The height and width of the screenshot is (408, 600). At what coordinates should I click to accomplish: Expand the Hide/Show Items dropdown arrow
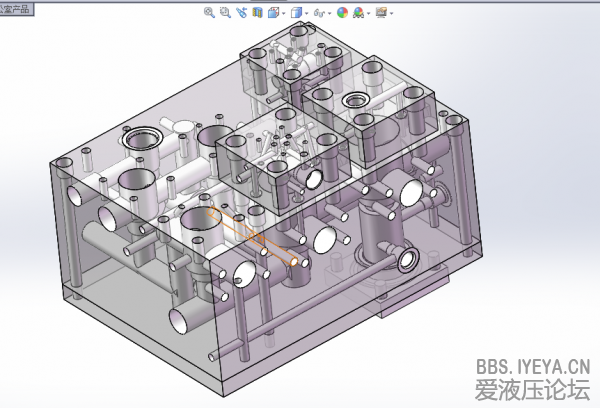click(330, 14)
